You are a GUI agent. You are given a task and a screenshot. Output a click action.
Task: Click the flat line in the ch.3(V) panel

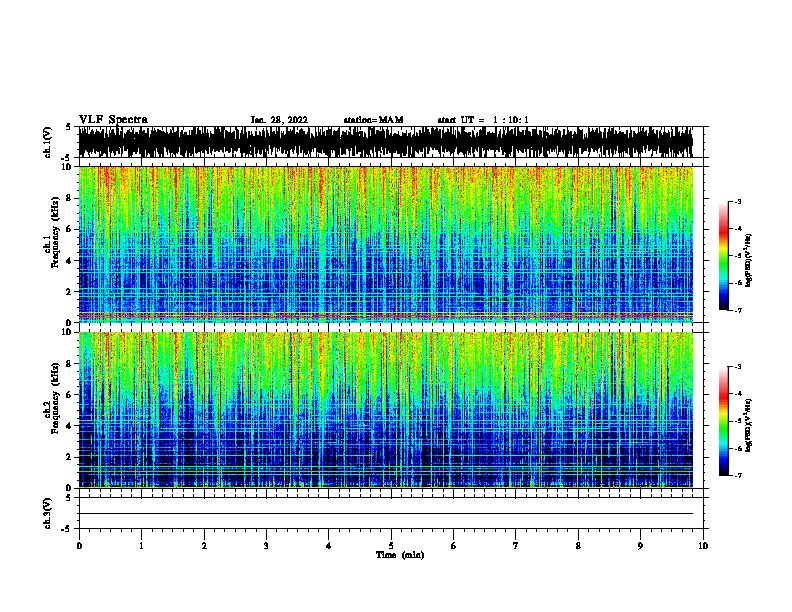[385, 514]
